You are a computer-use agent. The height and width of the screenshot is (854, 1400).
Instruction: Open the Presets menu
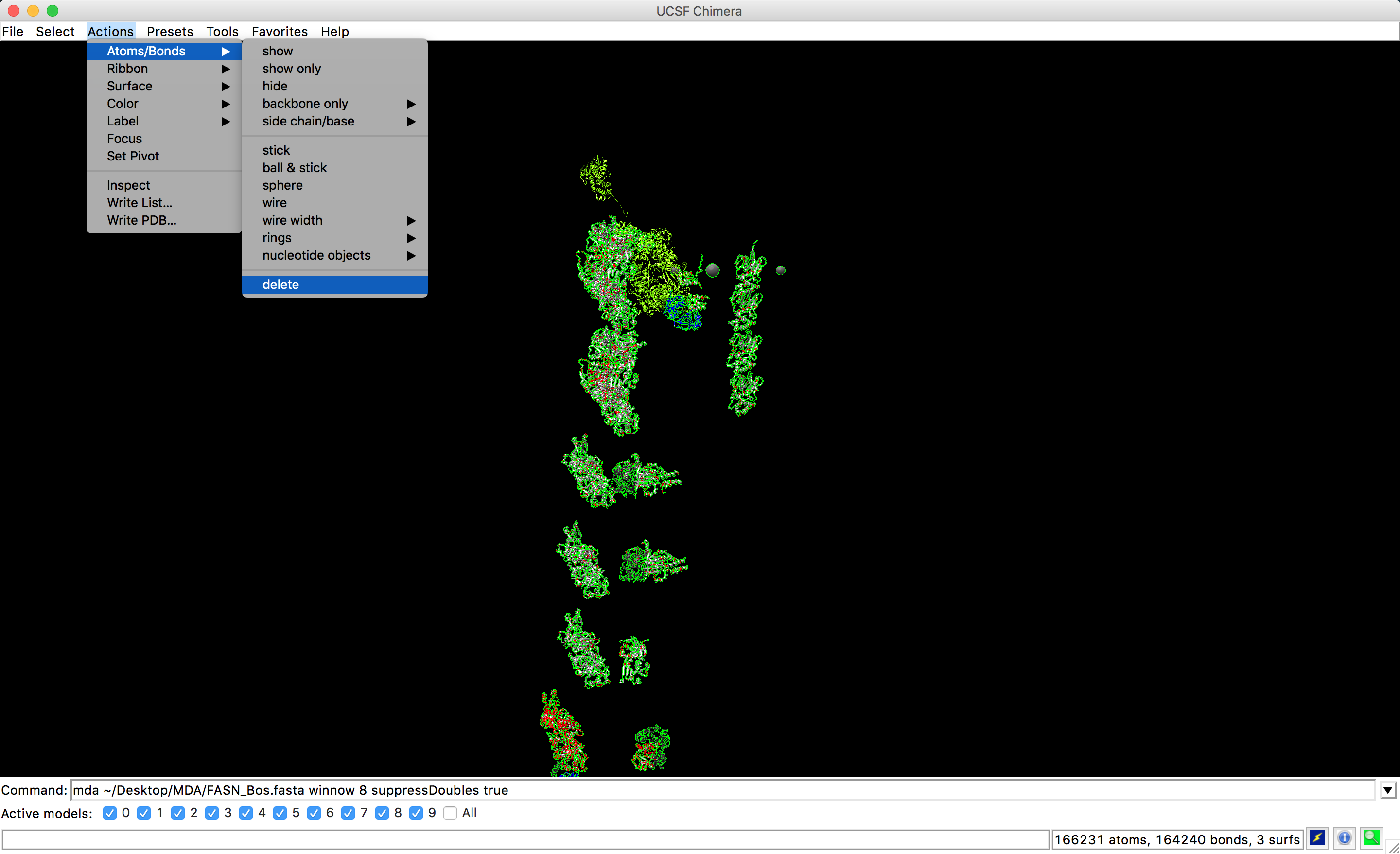170,31
